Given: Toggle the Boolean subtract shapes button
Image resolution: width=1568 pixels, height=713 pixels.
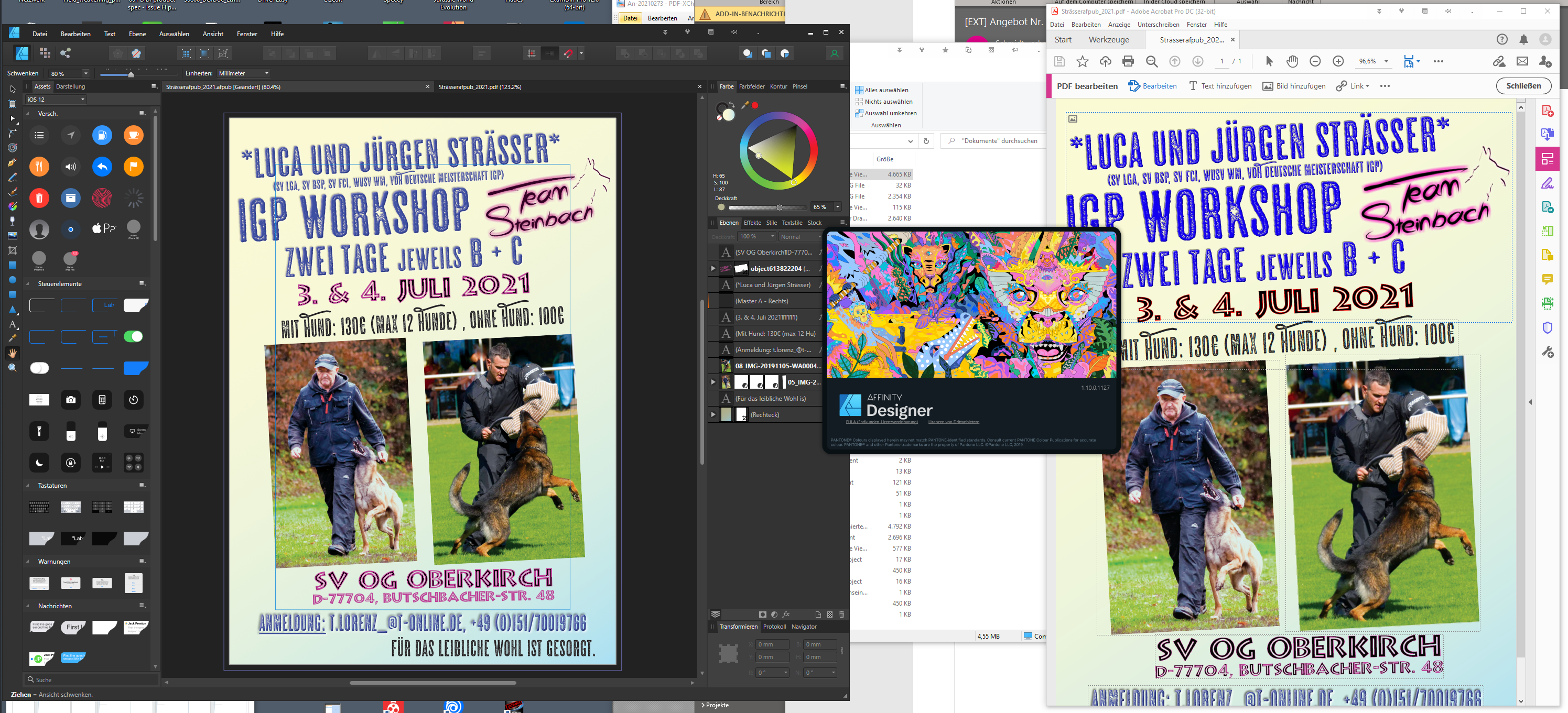Looking at the screenshot, I should coord(643,53).
